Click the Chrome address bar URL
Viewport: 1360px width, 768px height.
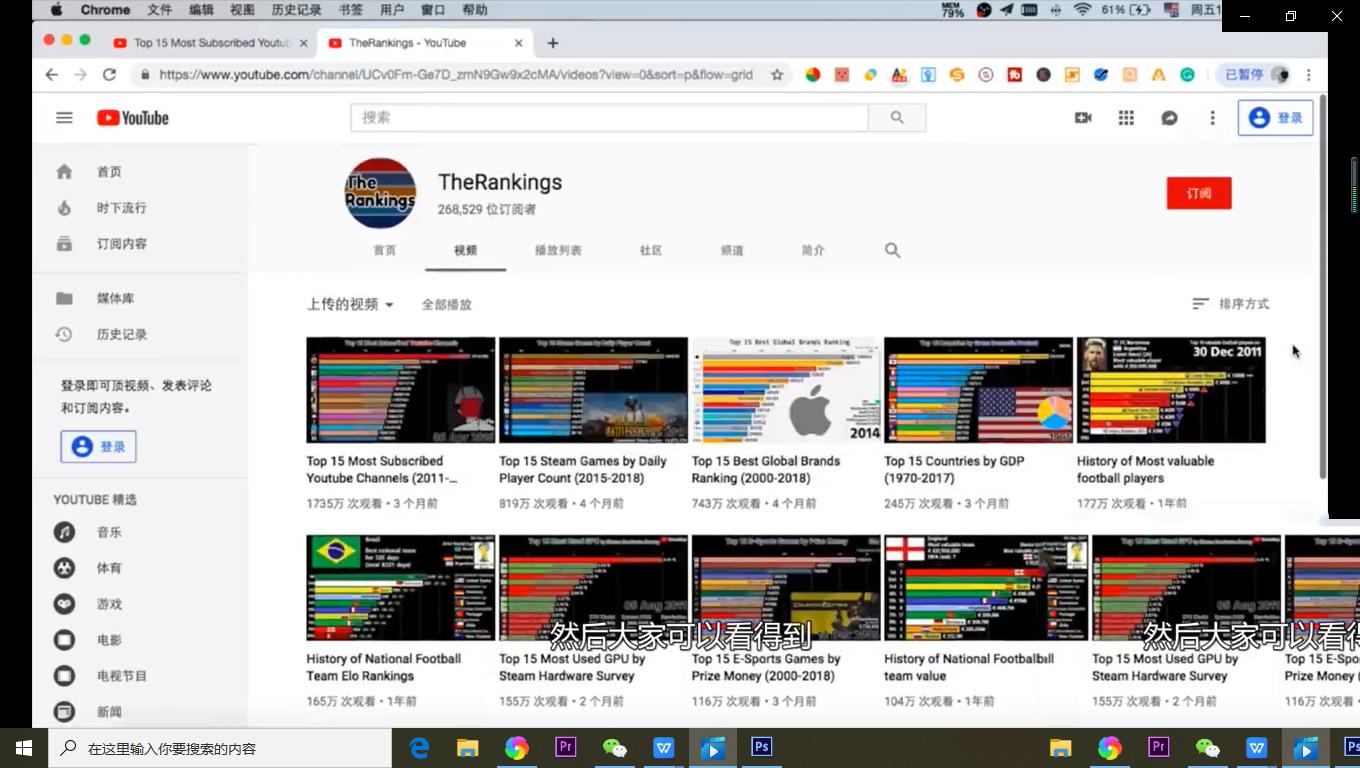pos(455,75)
